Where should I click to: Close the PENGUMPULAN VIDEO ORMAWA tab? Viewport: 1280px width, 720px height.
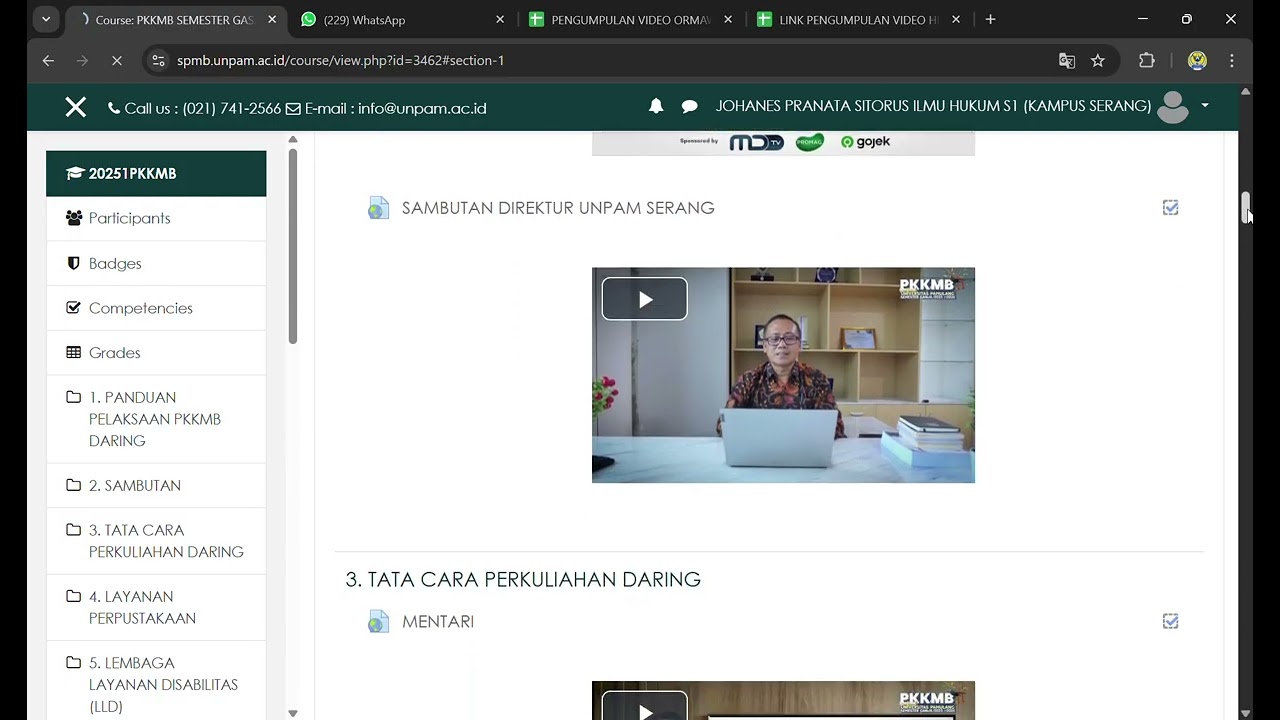pyautogui.click(x=728, y=19)
